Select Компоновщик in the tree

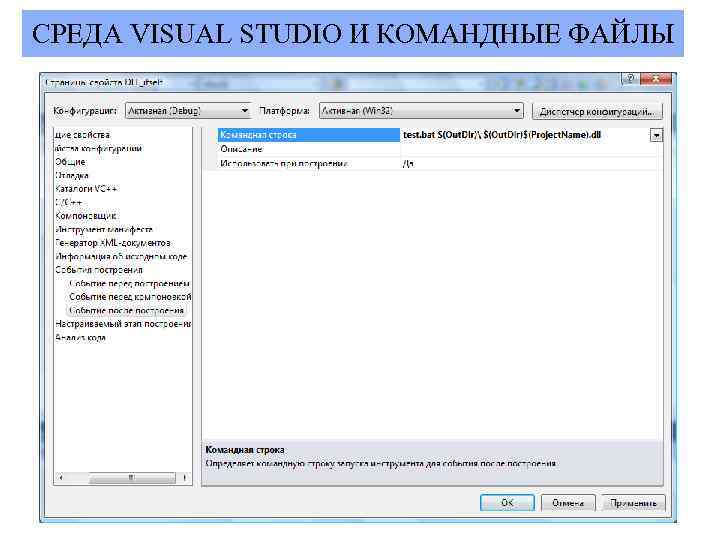pyautogui.click(x=85, y=216)
